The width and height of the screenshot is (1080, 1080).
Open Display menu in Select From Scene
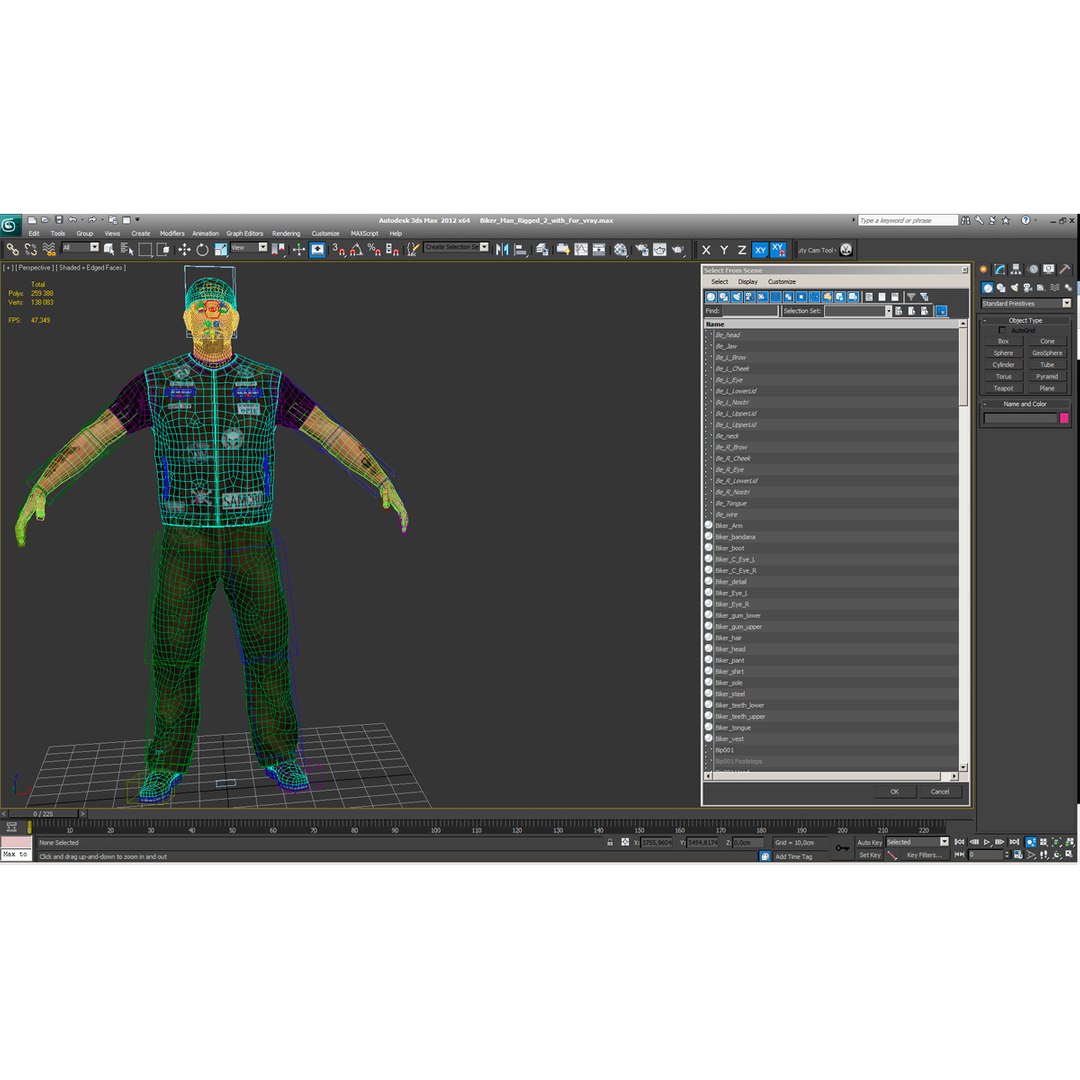click(747, 282)
